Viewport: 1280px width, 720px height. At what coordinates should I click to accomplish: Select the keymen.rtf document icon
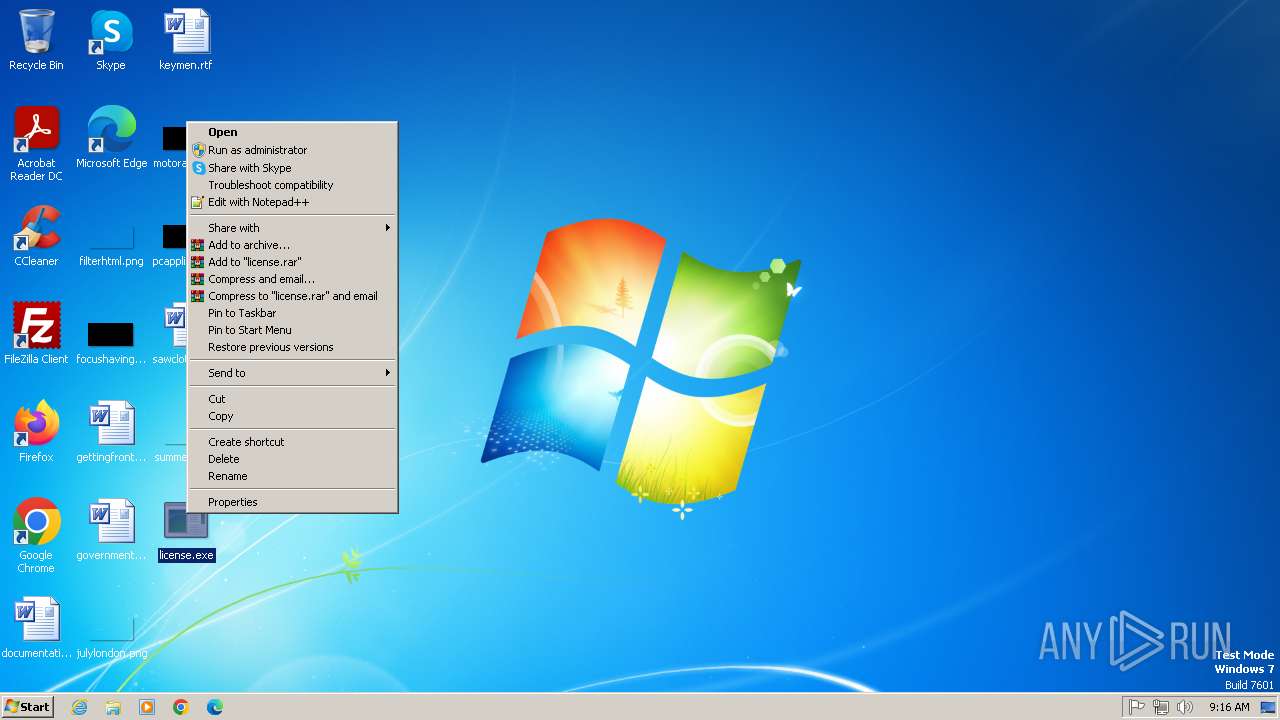185,40
